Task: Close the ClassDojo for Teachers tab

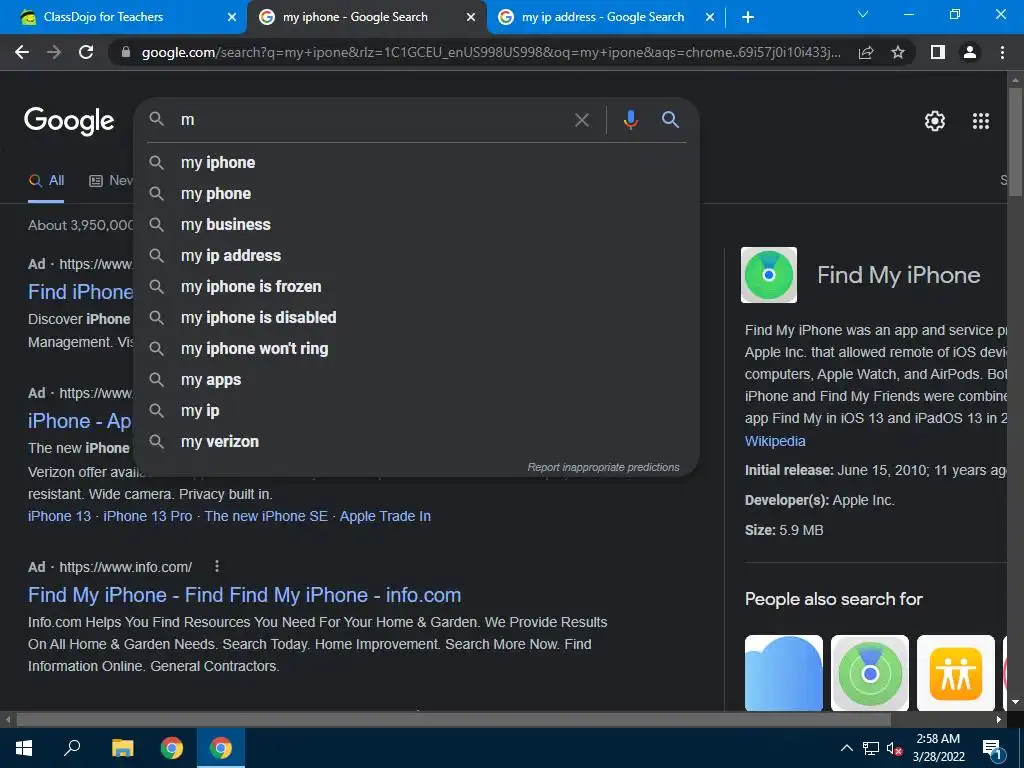Action: click(232, 18)
